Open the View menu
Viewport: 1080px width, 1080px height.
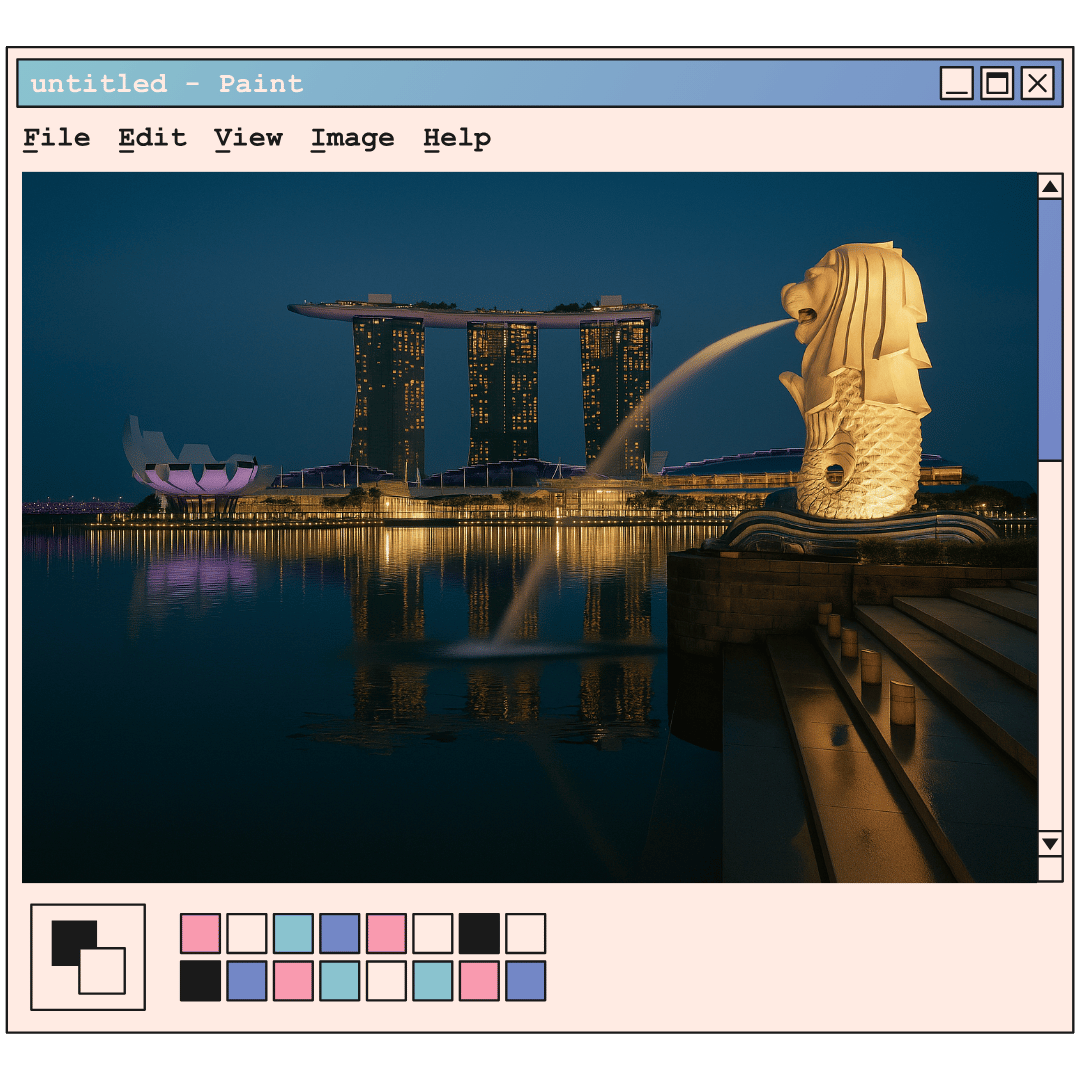pyautogui.click(x=248, y=138)
